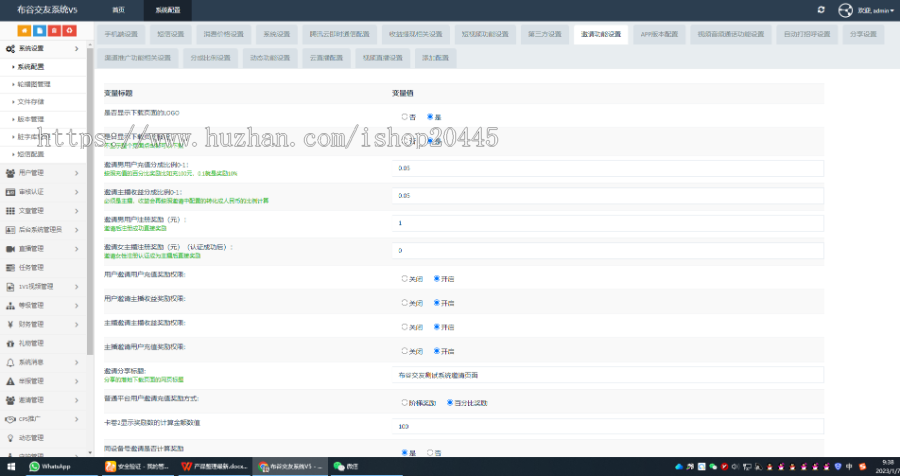Viewport: 900px width, 476px height.
Task: Switch to the 云直播配置 tab
Action: point(327,58)
